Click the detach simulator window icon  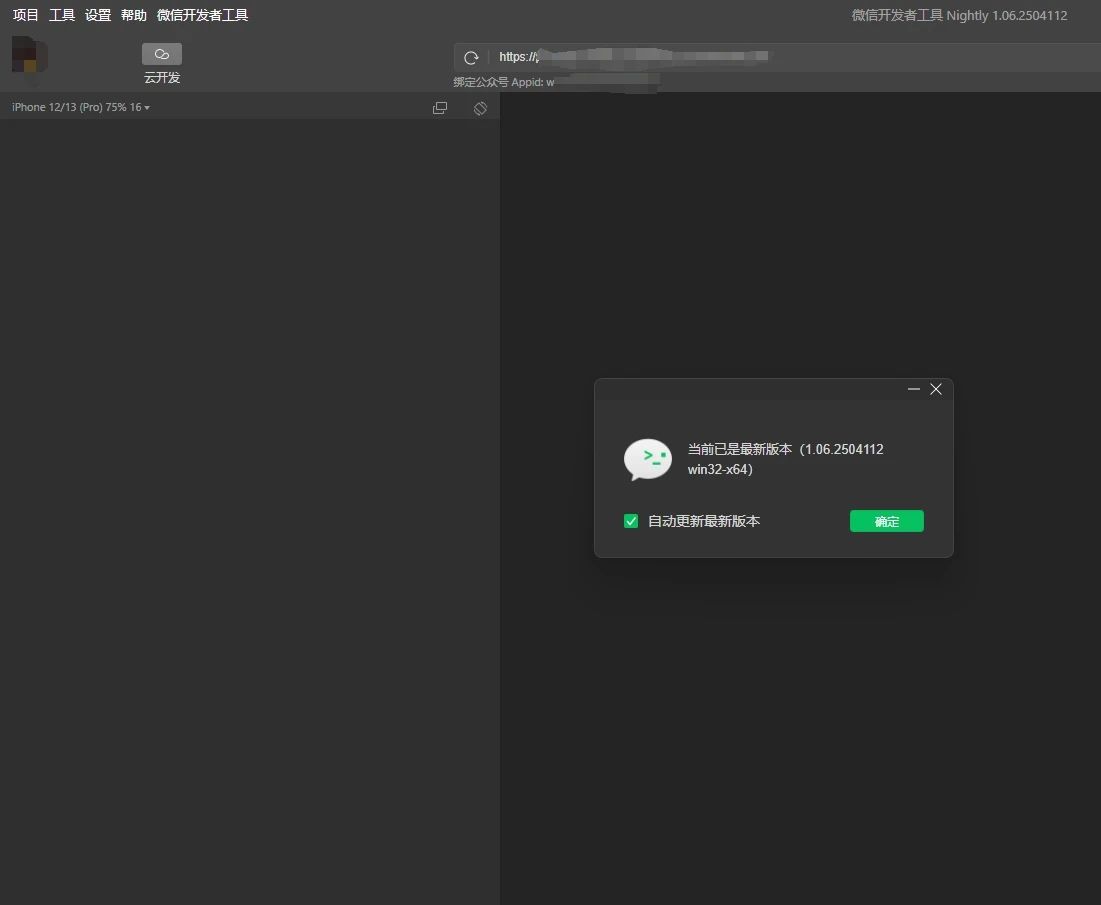pos(440,108)
